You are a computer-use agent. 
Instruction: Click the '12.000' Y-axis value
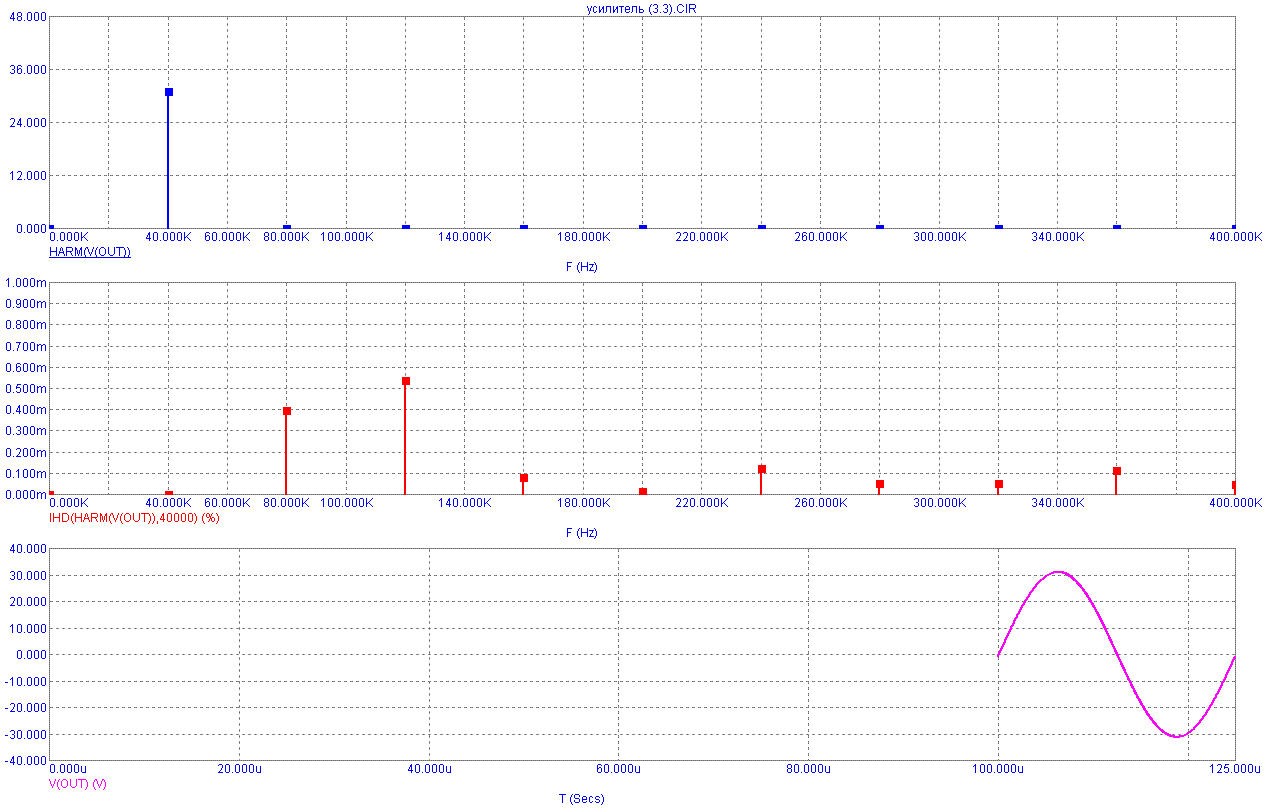[x=26, y=176]
